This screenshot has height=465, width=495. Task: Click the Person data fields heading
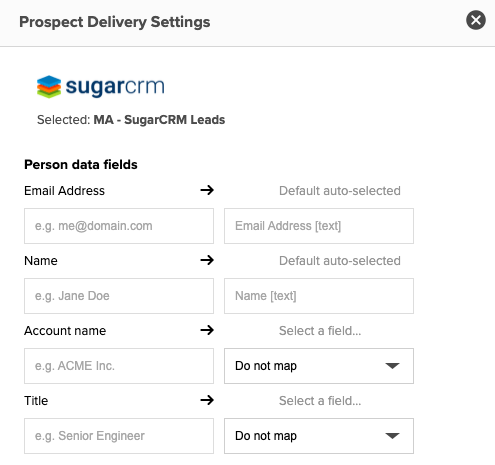click(81, 165)
